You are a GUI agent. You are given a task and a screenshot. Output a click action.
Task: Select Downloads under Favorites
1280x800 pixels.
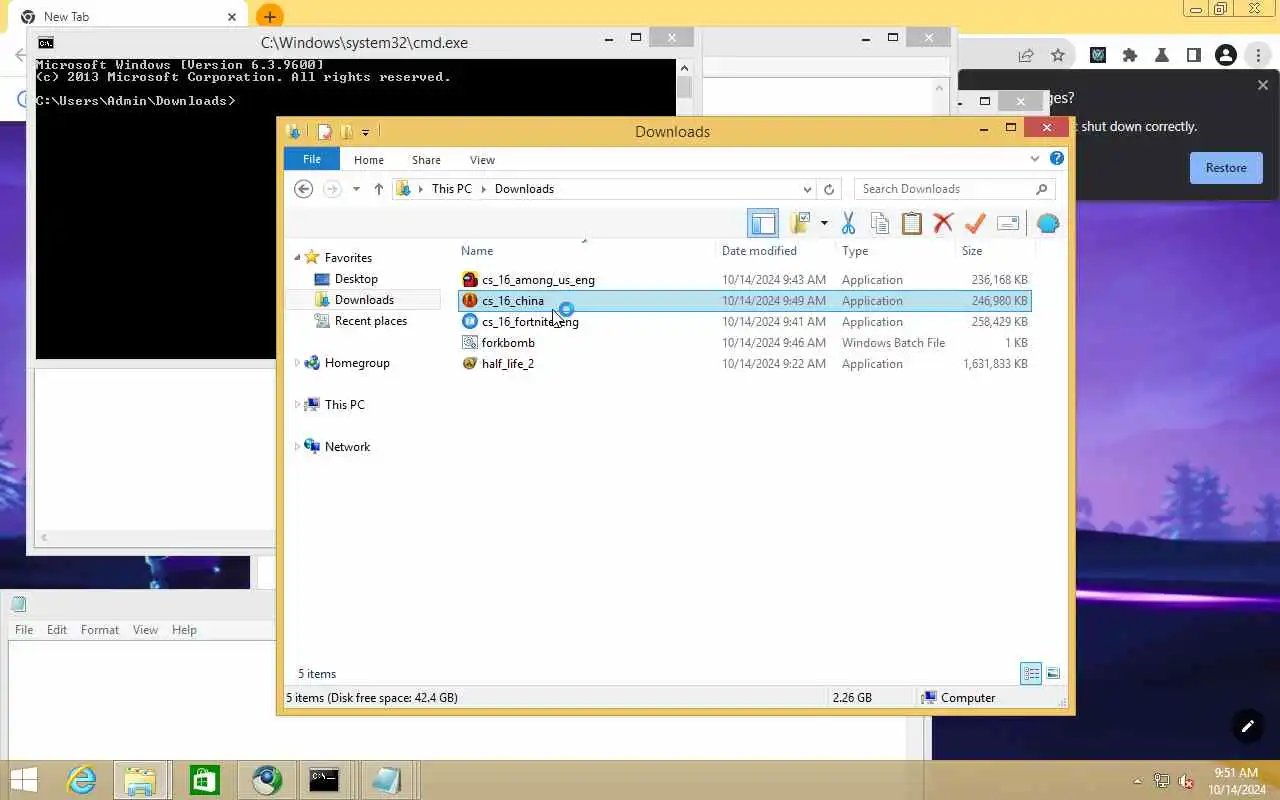[364, 300]
